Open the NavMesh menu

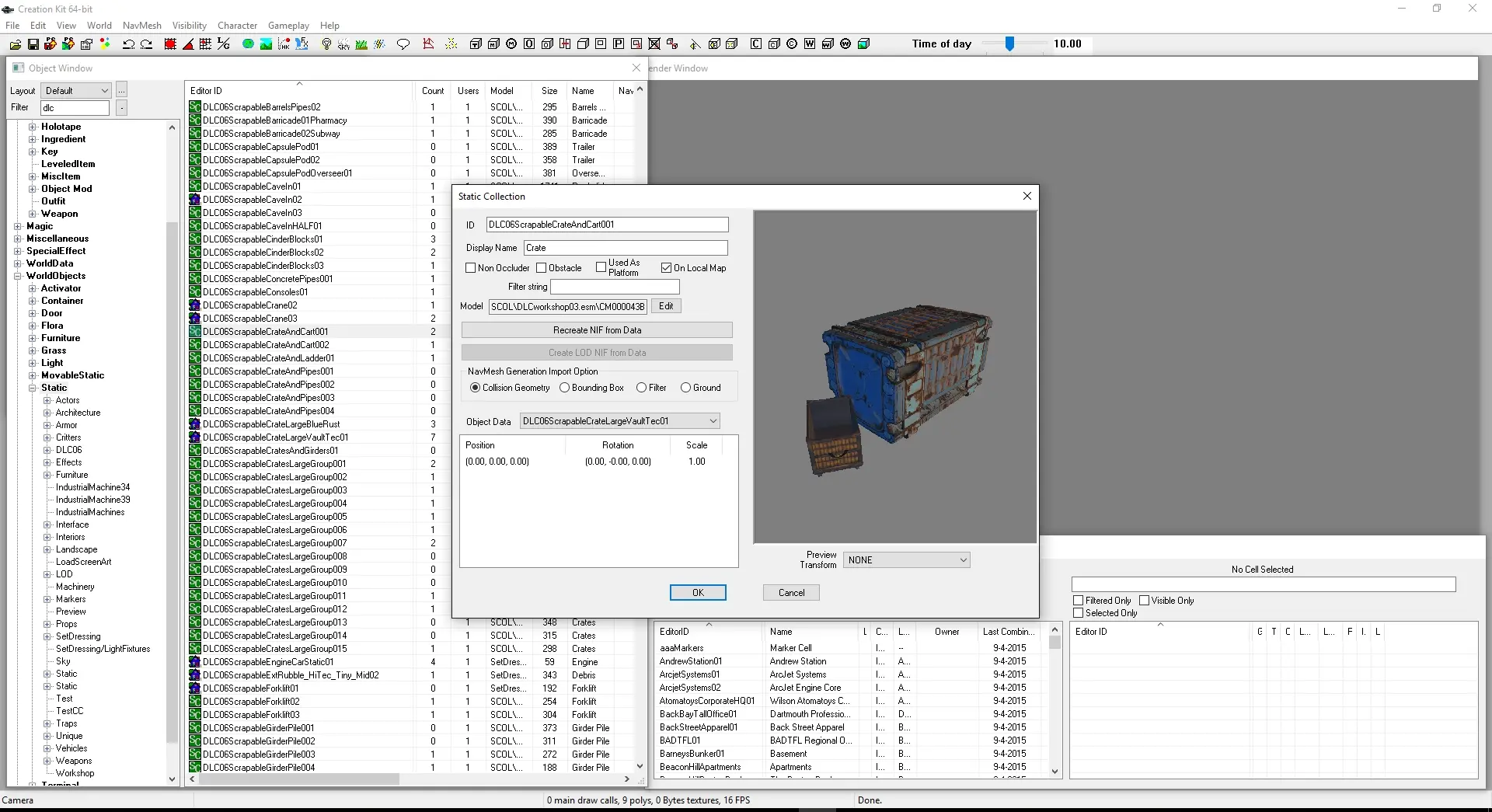pyautogui.click(x=142, y=26)
